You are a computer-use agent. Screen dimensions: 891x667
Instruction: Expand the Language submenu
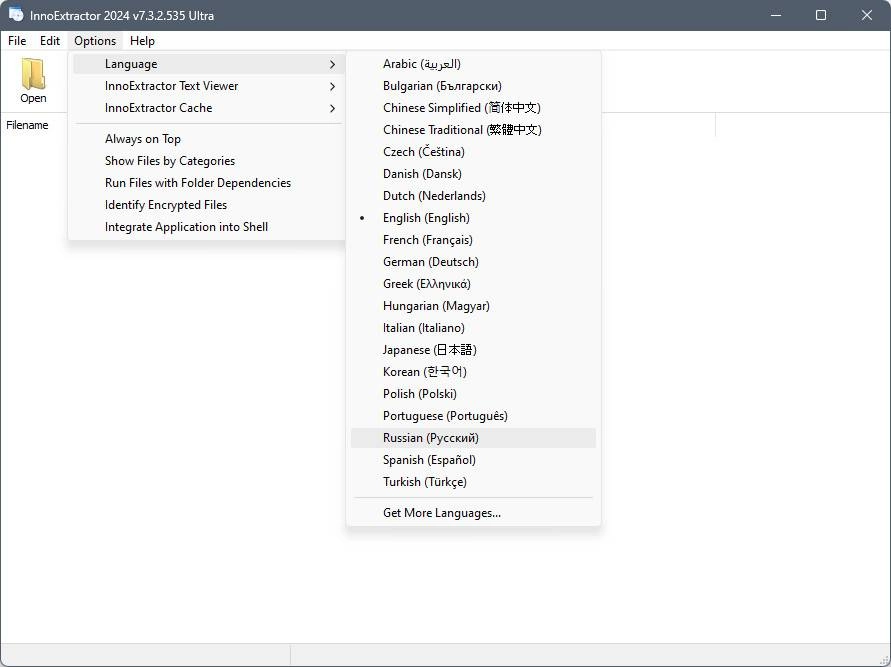[x=208, y=64]
